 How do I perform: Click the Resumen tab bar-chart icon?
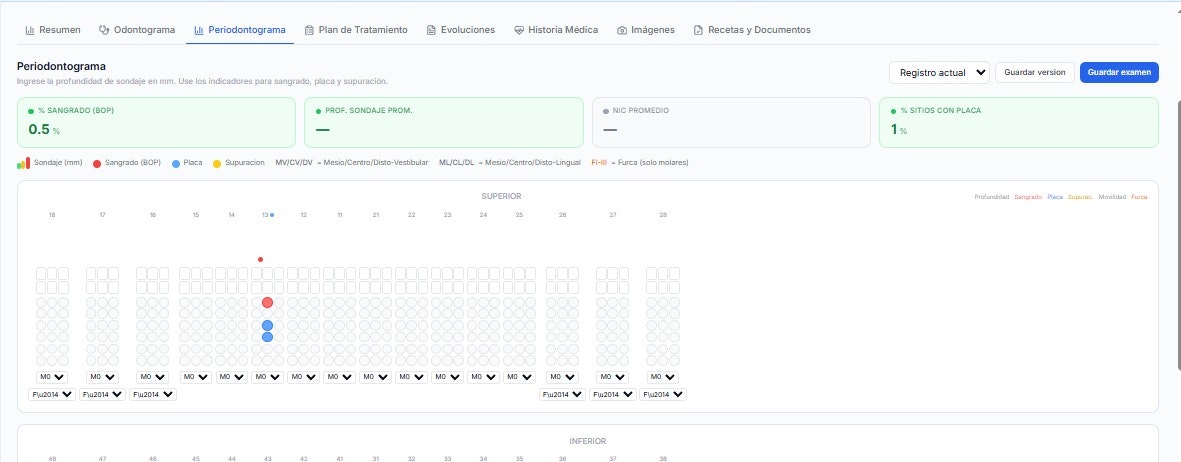click(x=30, y=30)
